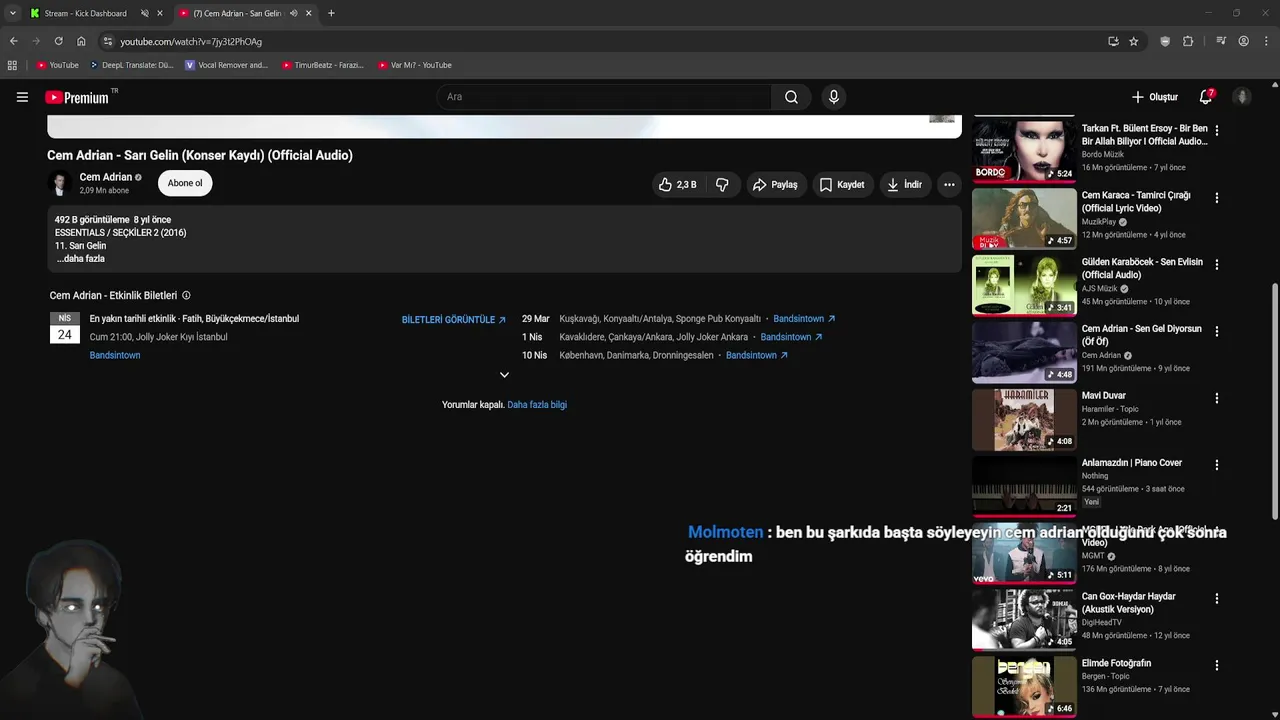Click Daha fazla bilgi comments link

click(x=537, y=404)
